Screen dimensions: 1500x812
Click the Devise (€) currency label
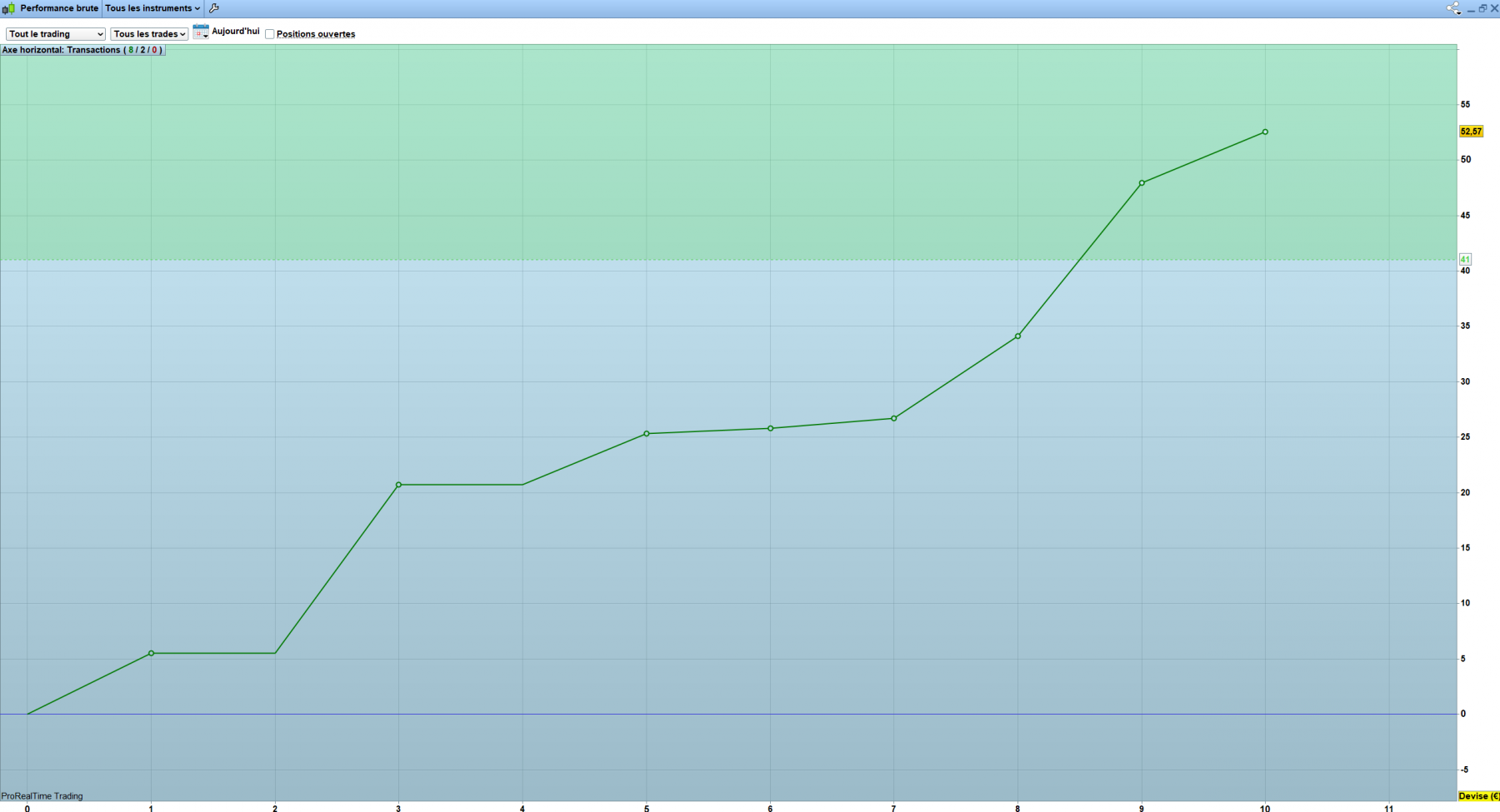1478,796
